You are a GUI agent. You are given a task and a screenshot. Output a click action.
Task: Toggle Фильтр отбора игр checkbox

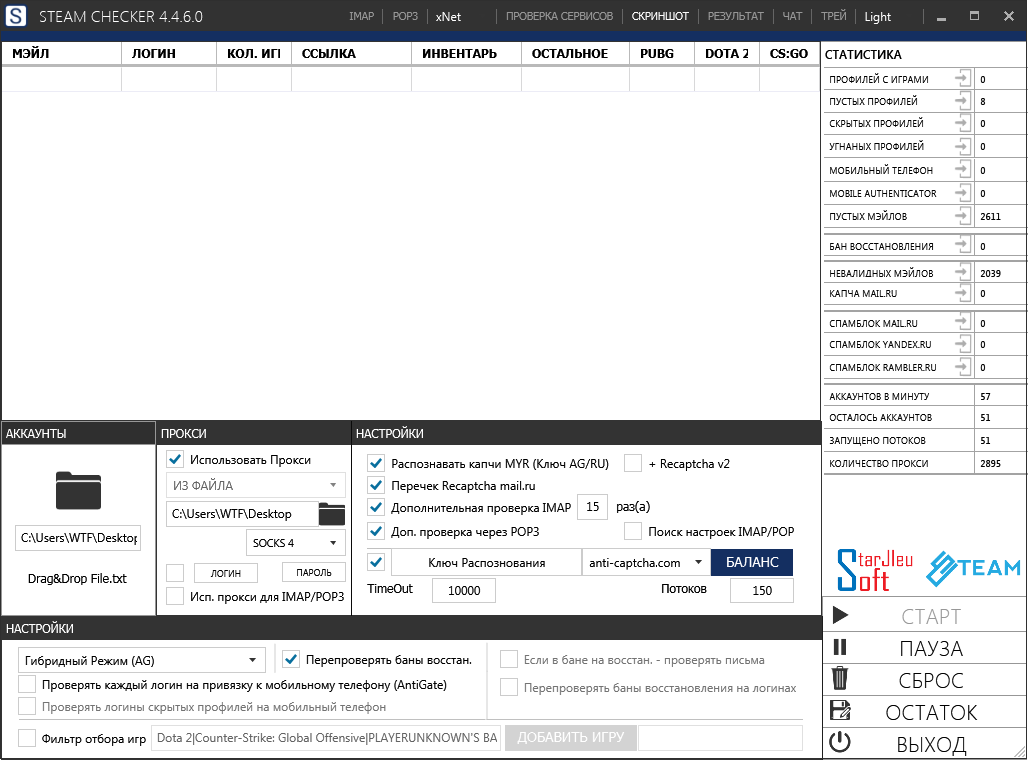(27, 739)
